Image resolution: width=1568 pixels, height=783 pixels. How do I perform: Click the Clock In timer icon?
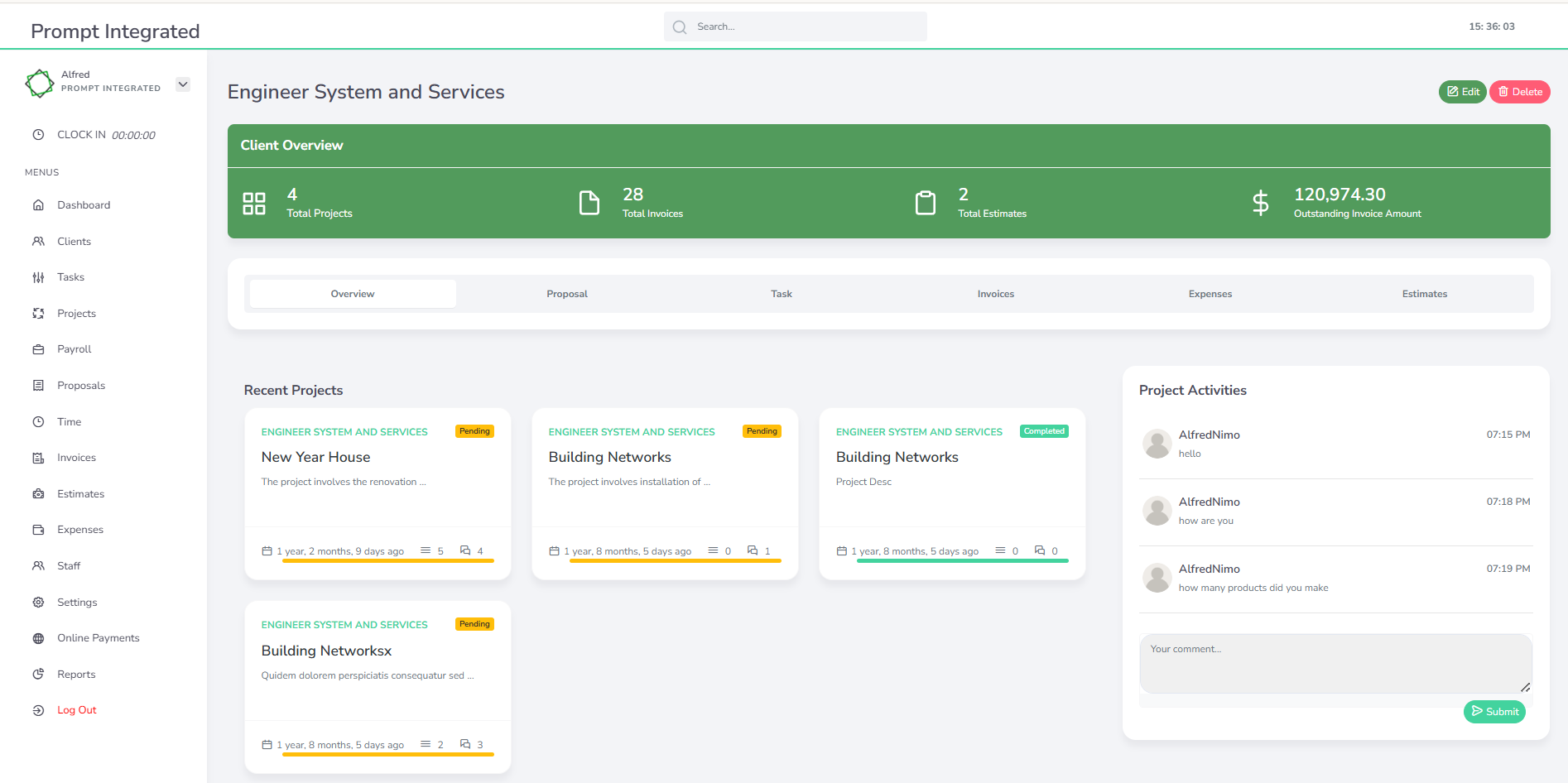coord(38,135)
